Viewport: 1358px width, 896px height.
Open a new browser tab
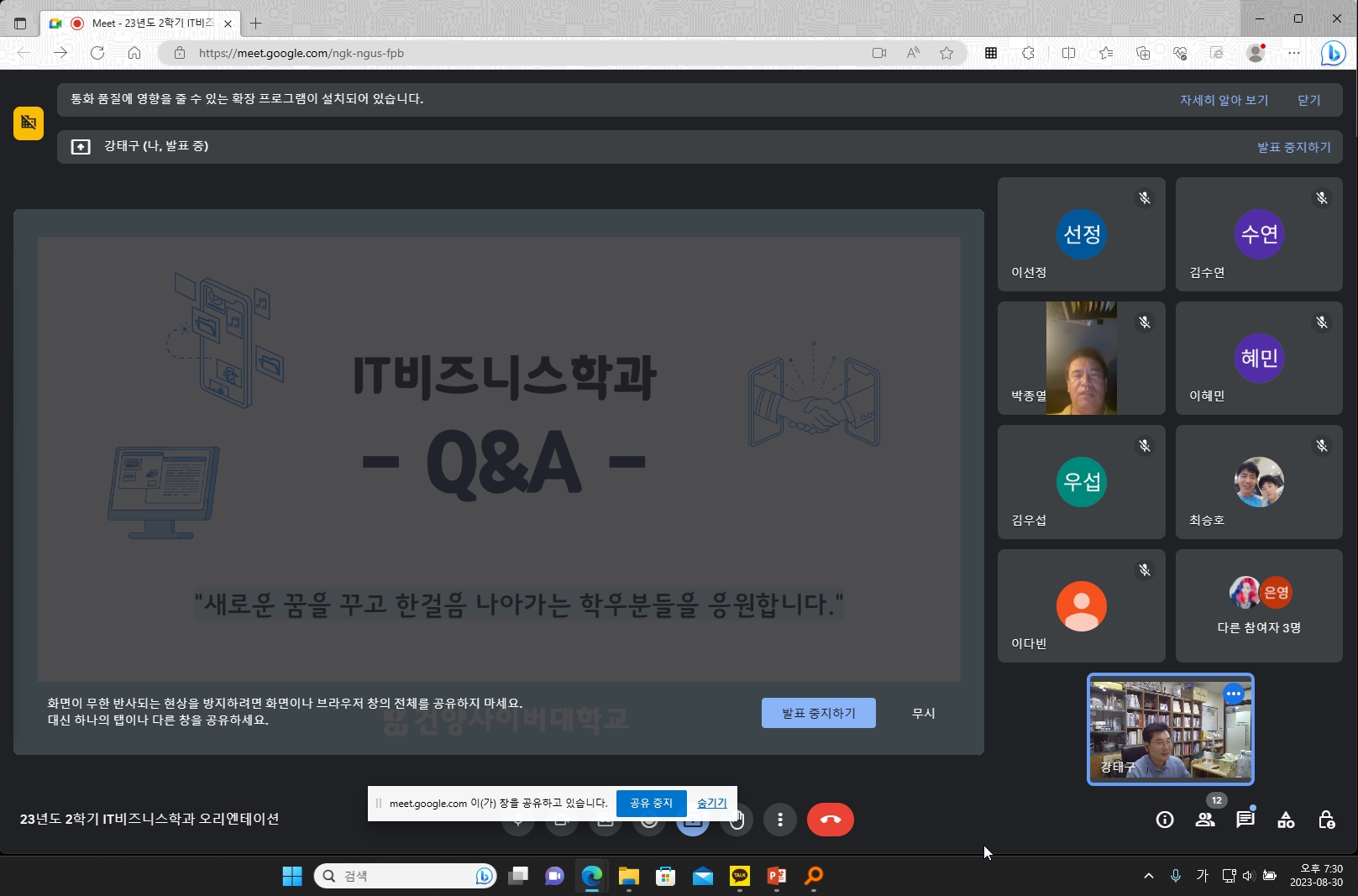(x=256, y=24)
